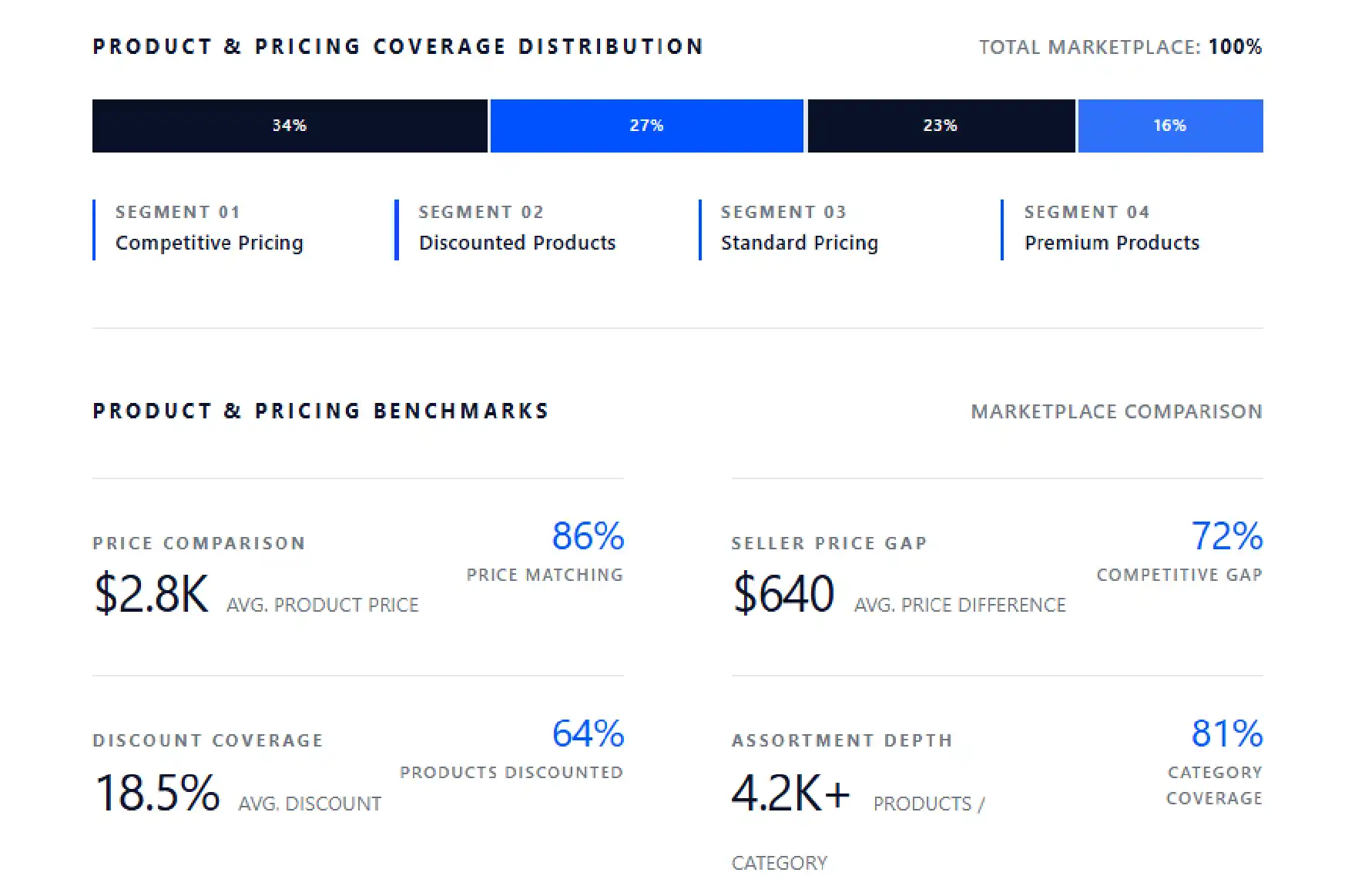Click the Assortment Depth label
Screen dimensions: 1355x896
pyautogui.click(x=842, y=741)
